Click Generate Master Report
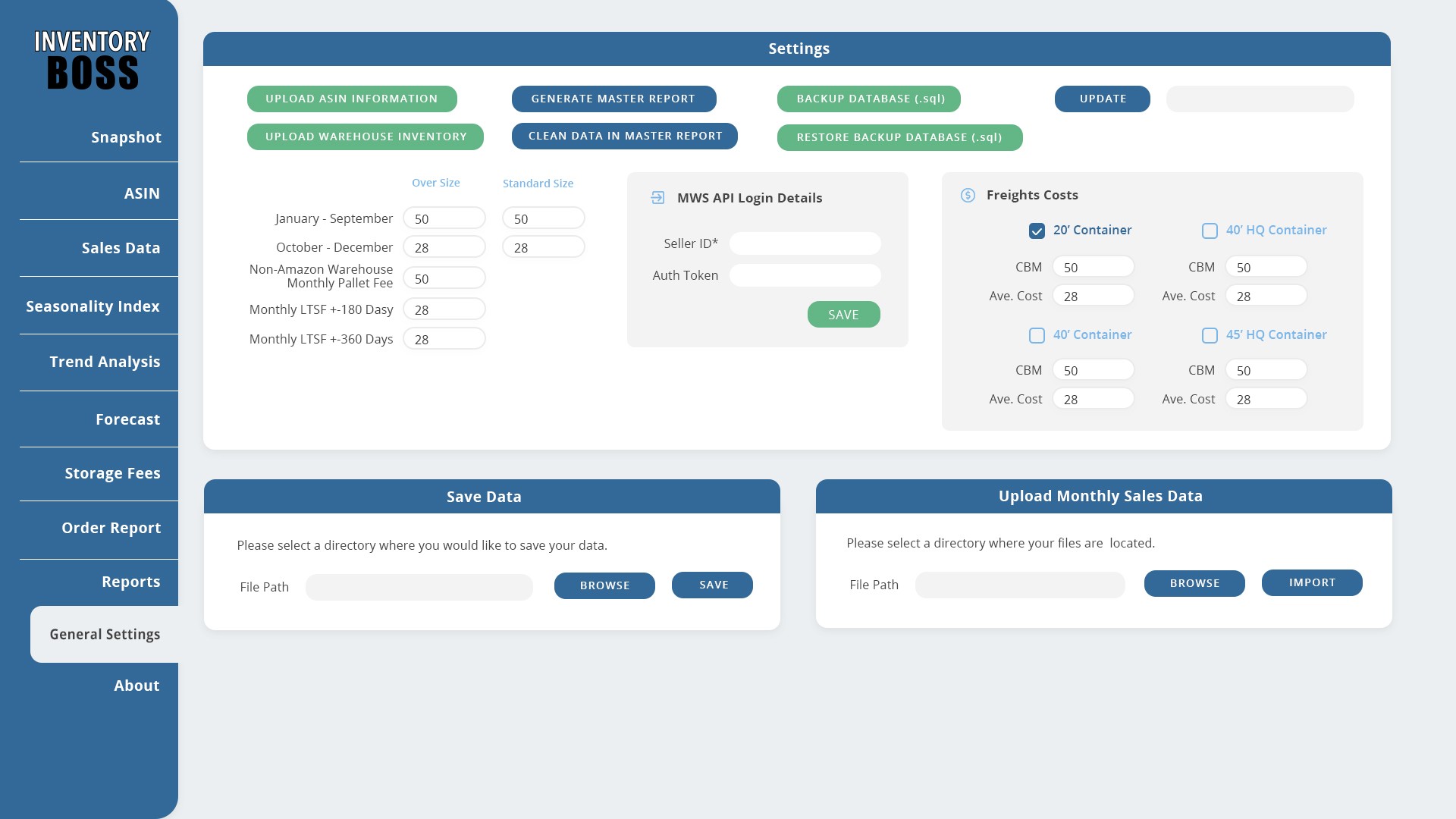1456x819 pixels. [x=613, y=99]
